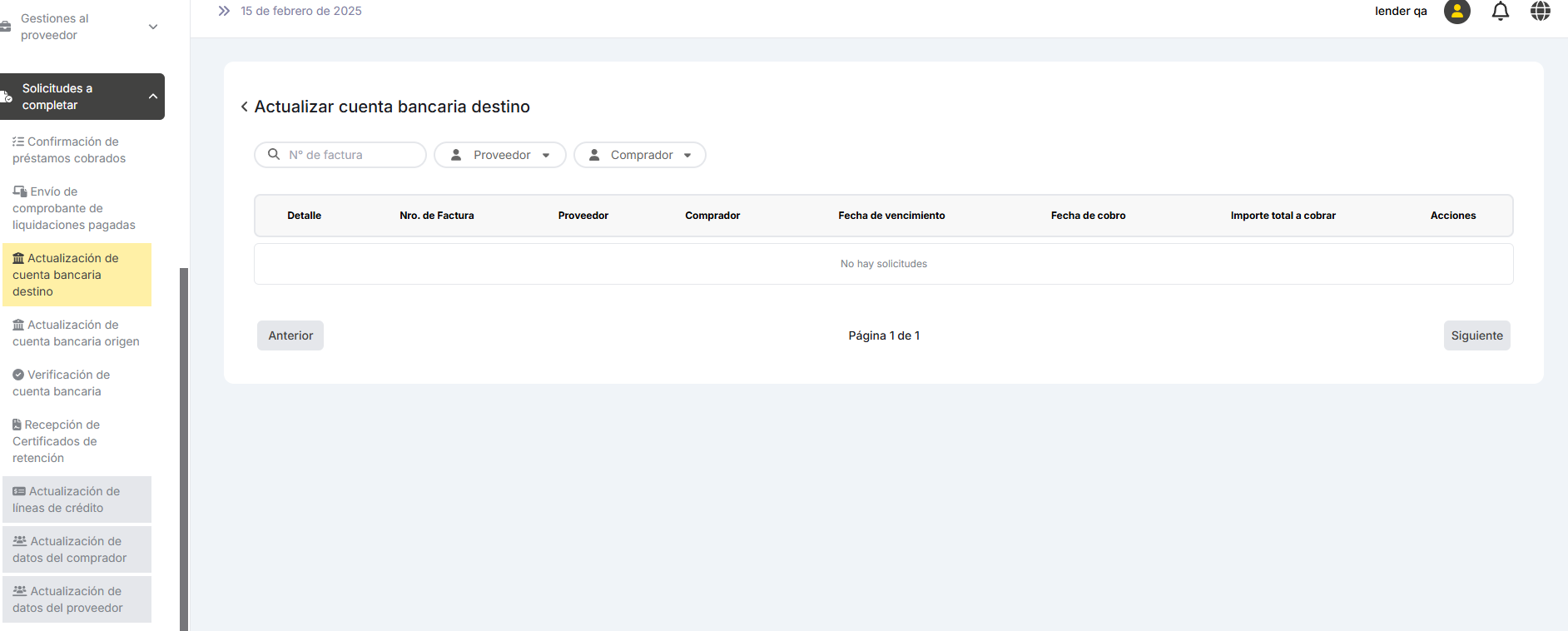
Task: Select Actualización de cuenta bancaria origen
Action: (x=76, y=333)
